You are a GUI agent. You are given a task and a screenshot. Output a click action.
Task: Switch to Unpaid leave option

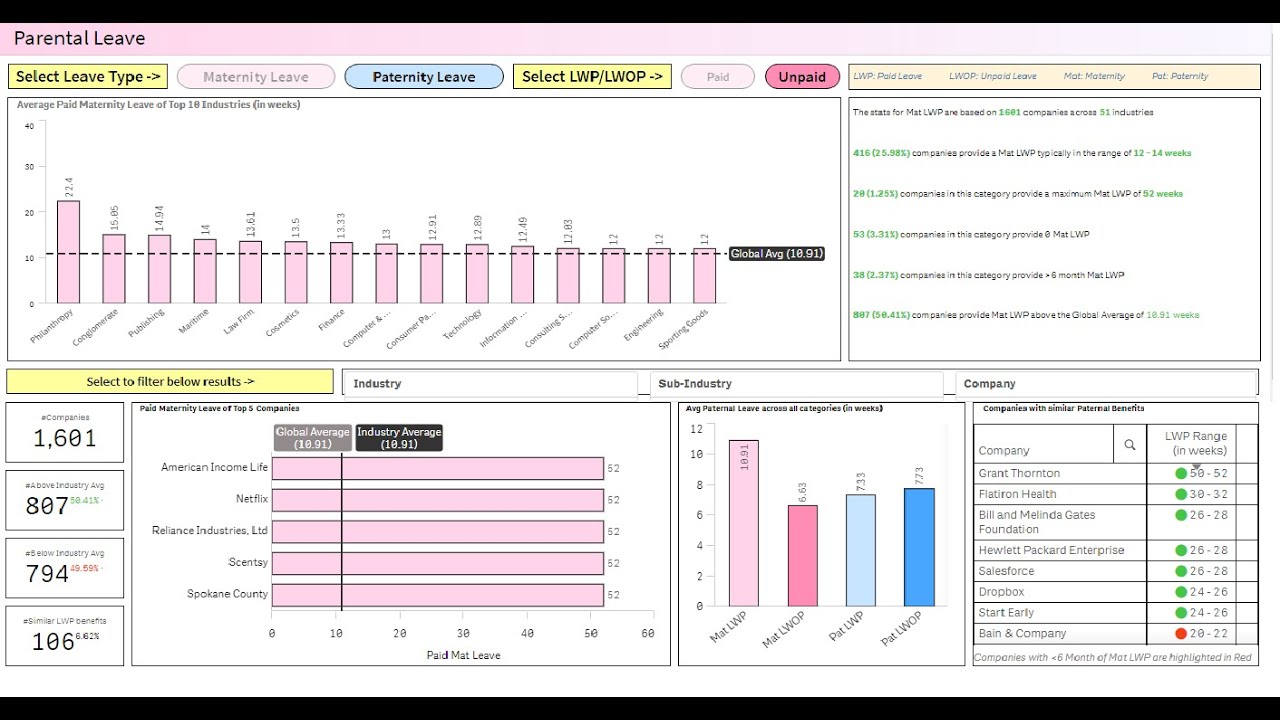pyautogui.click(x=802, y=77)
